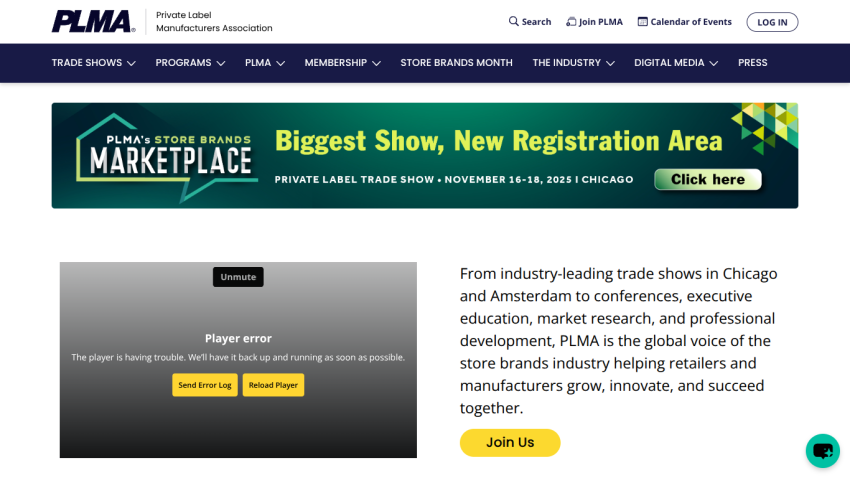Click the Join PLMA icon
The width and height of the screenshot is (850, 478).
(x=571, y=22)
